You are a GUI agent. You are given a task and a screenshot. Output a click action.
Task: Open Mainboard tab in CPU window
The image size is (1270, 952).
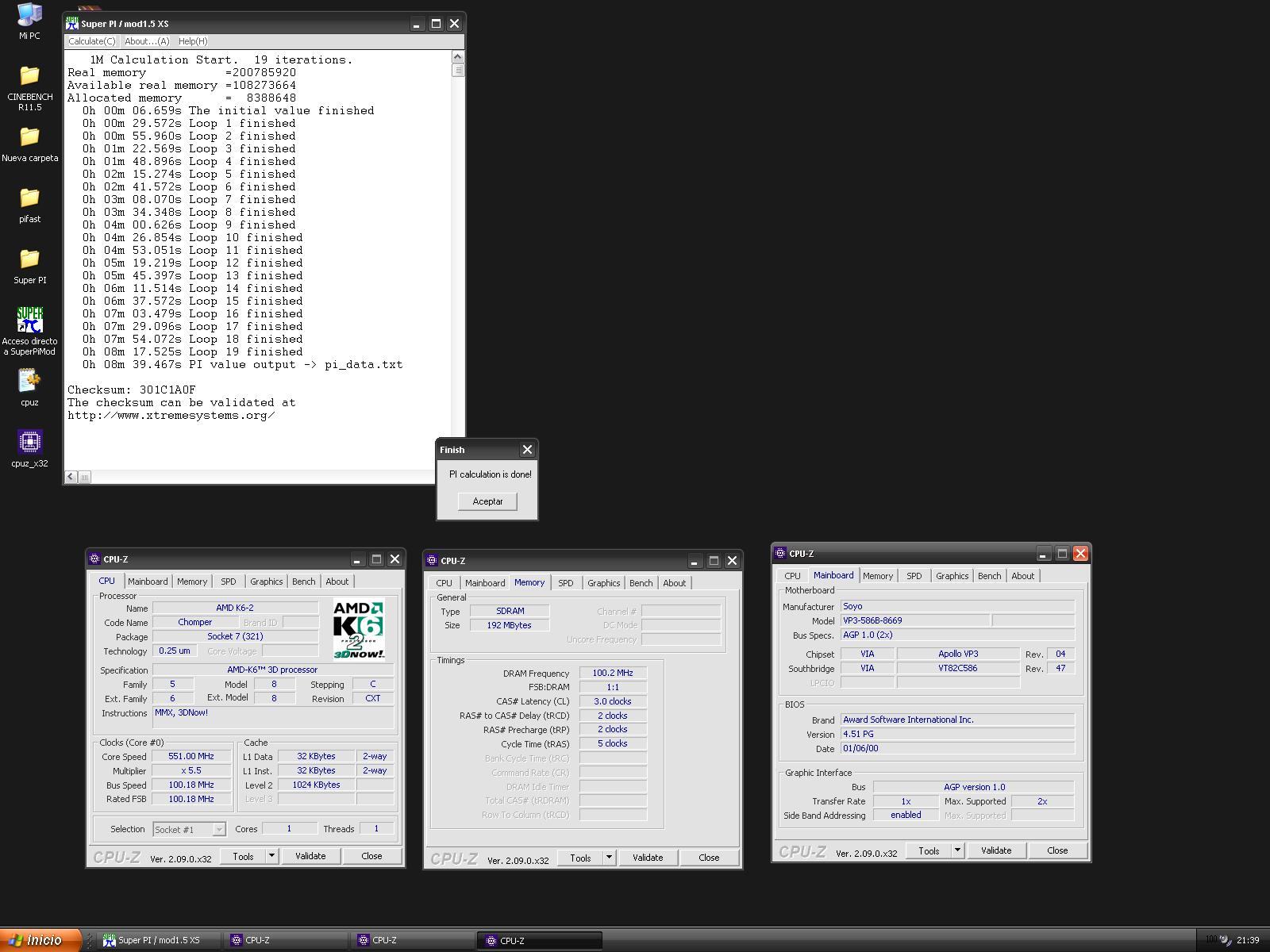[148, 582]
